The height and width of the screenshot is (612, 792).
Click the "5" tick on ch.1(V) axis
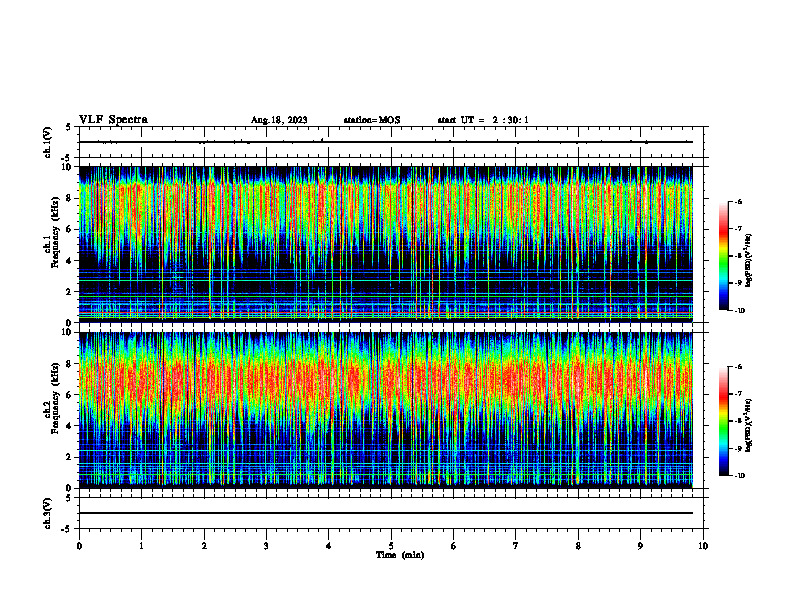tap(70, 127)
